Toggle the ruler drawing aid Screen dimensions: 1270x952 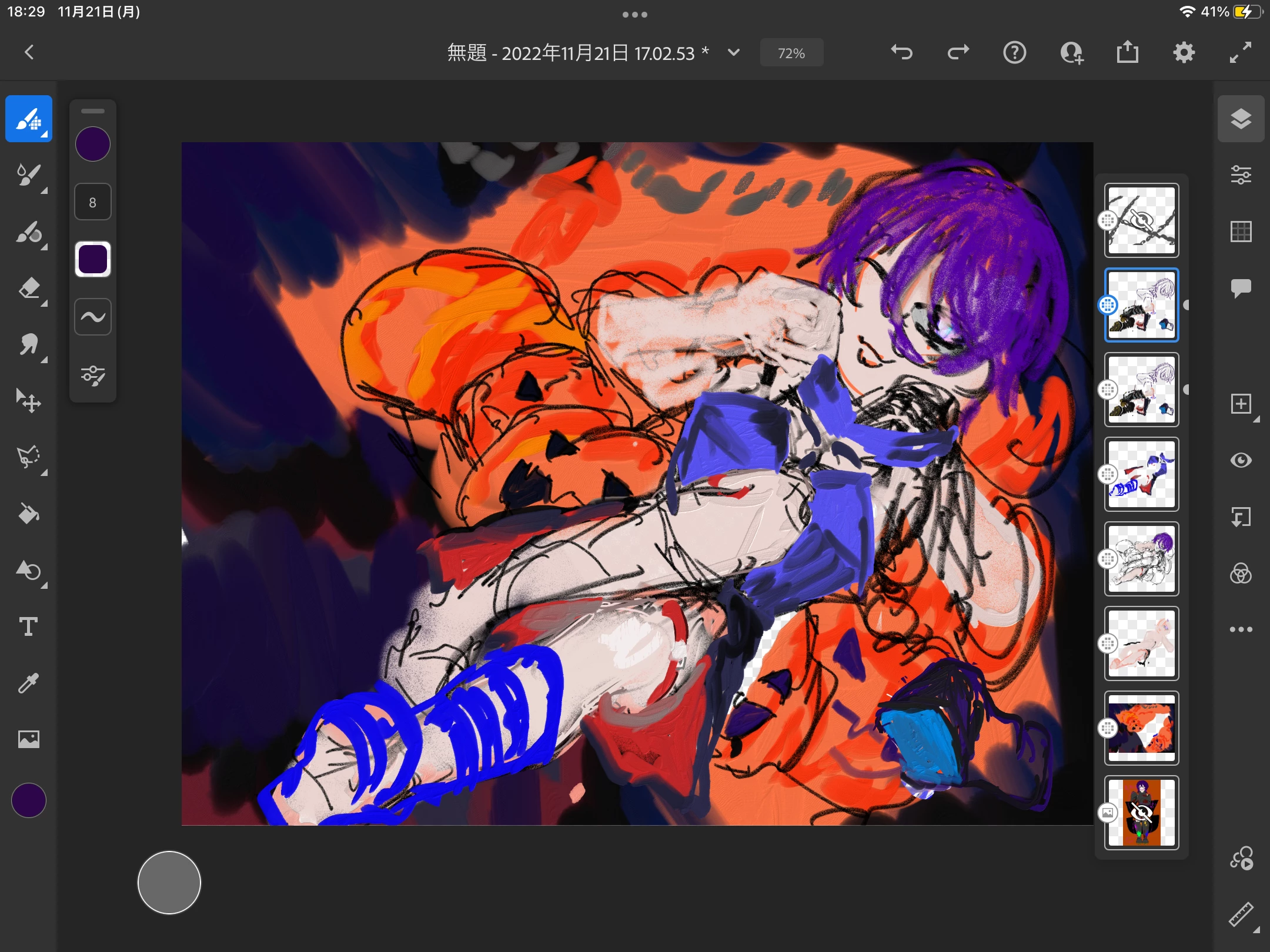click(x=1241, y=914)
